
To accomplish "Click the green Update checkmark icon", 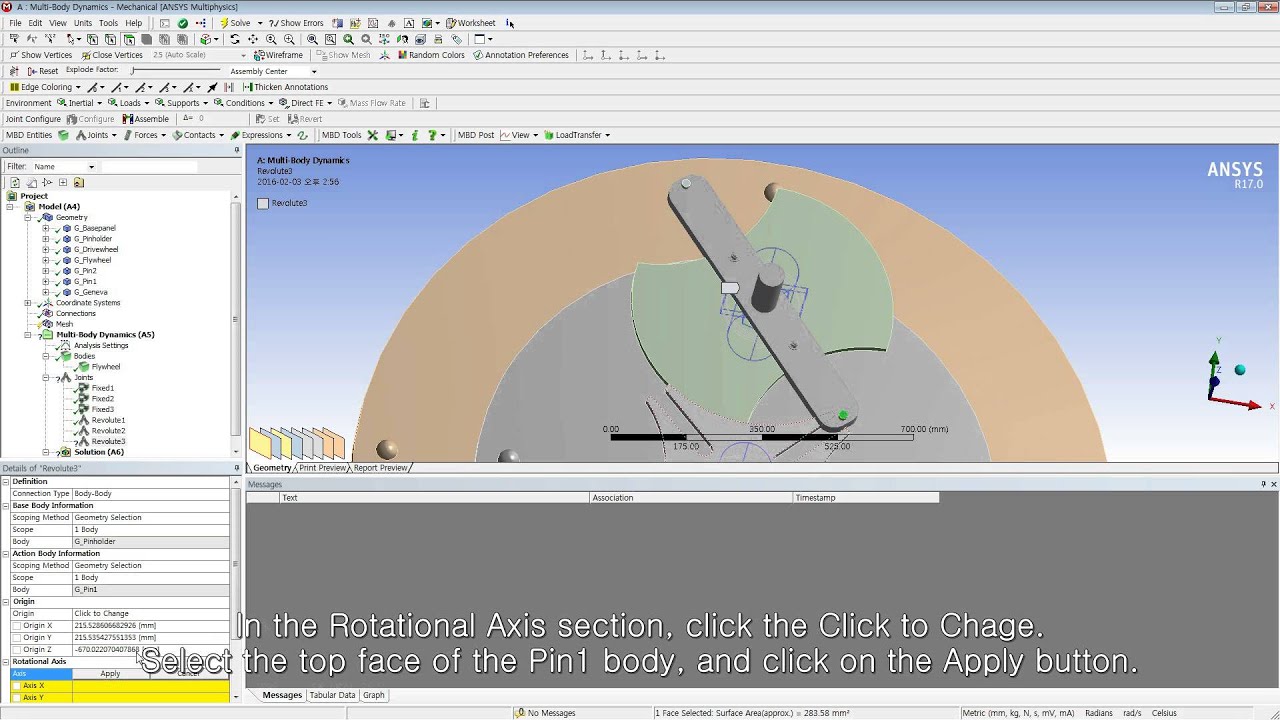I will (x=182, y=23).
